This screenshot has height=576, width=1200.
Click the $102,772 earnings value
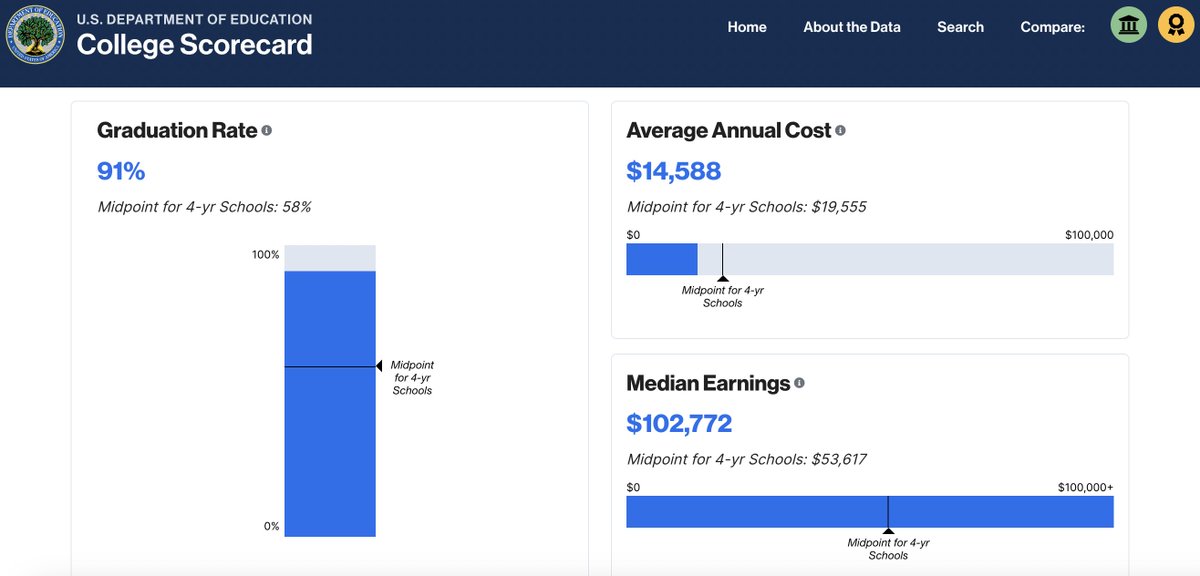(680, 423)
